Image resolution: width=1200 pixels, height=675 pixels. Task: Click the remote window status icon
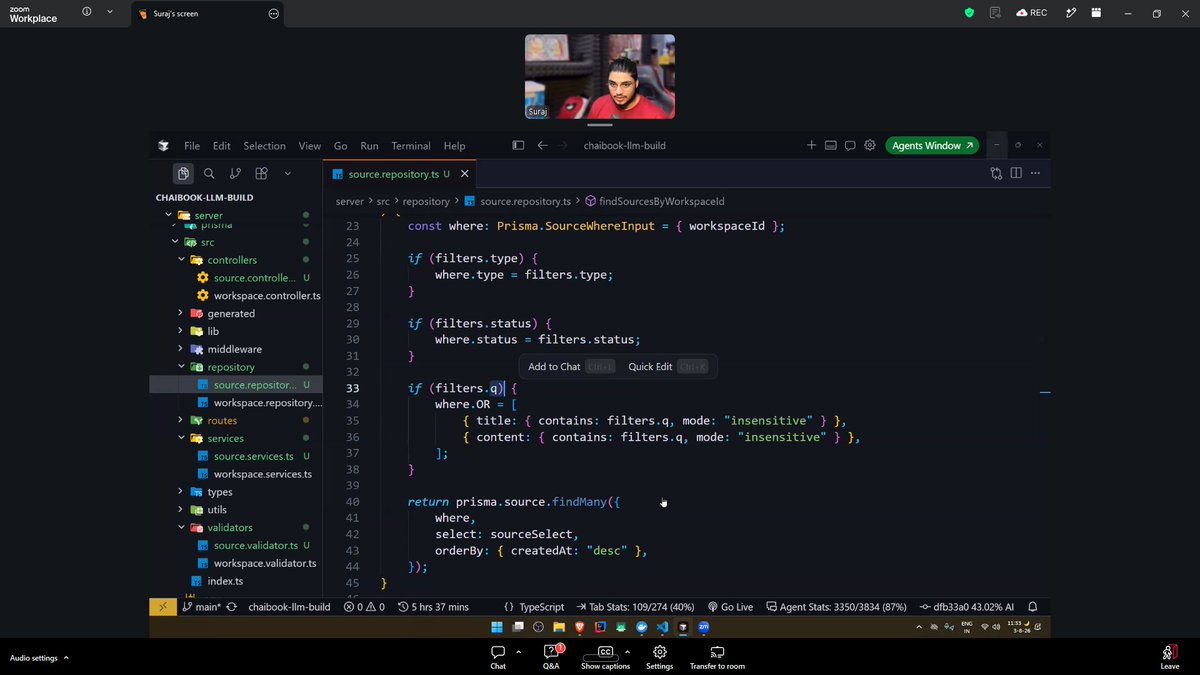click(163, 607)
